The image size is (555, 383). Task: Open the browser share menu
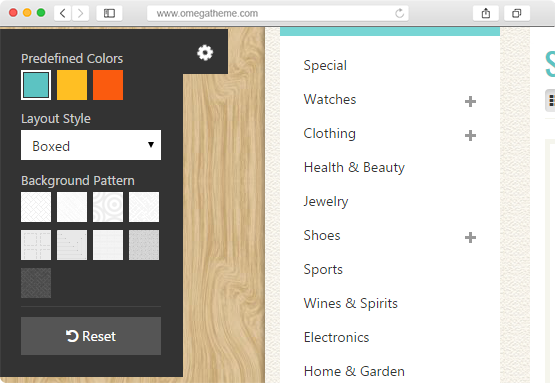pos(486,13)
